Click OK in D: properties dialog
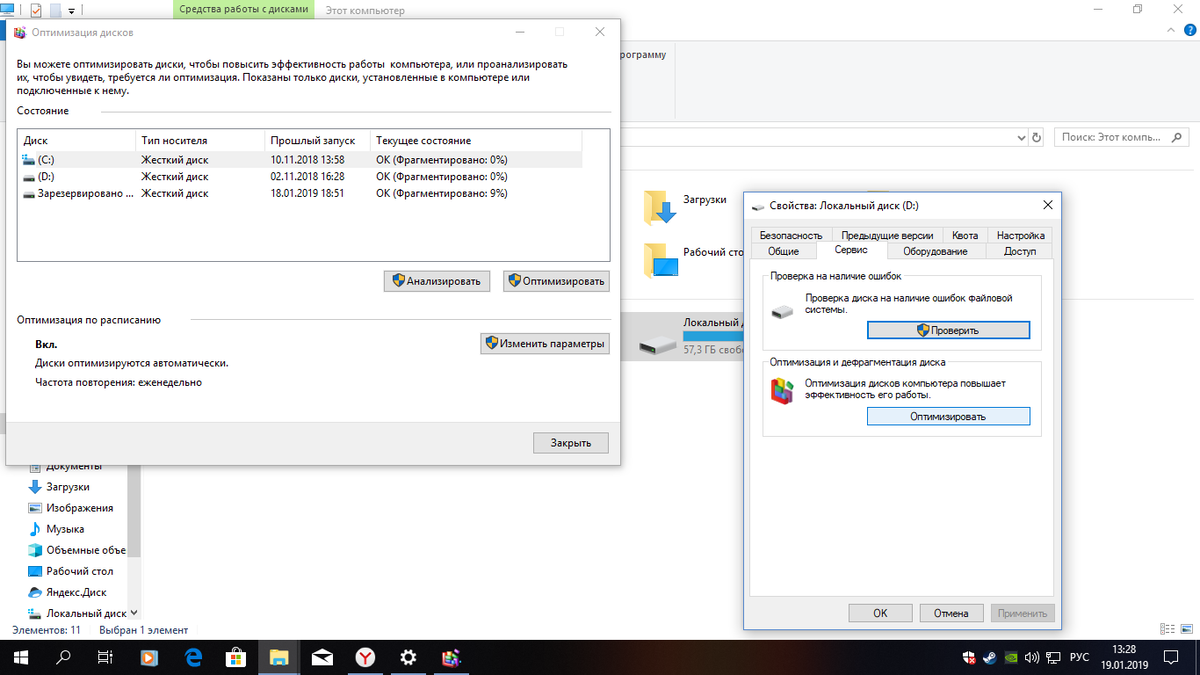Image resolution: width=1200 pixels, height=675 pixels. (880, 613)
